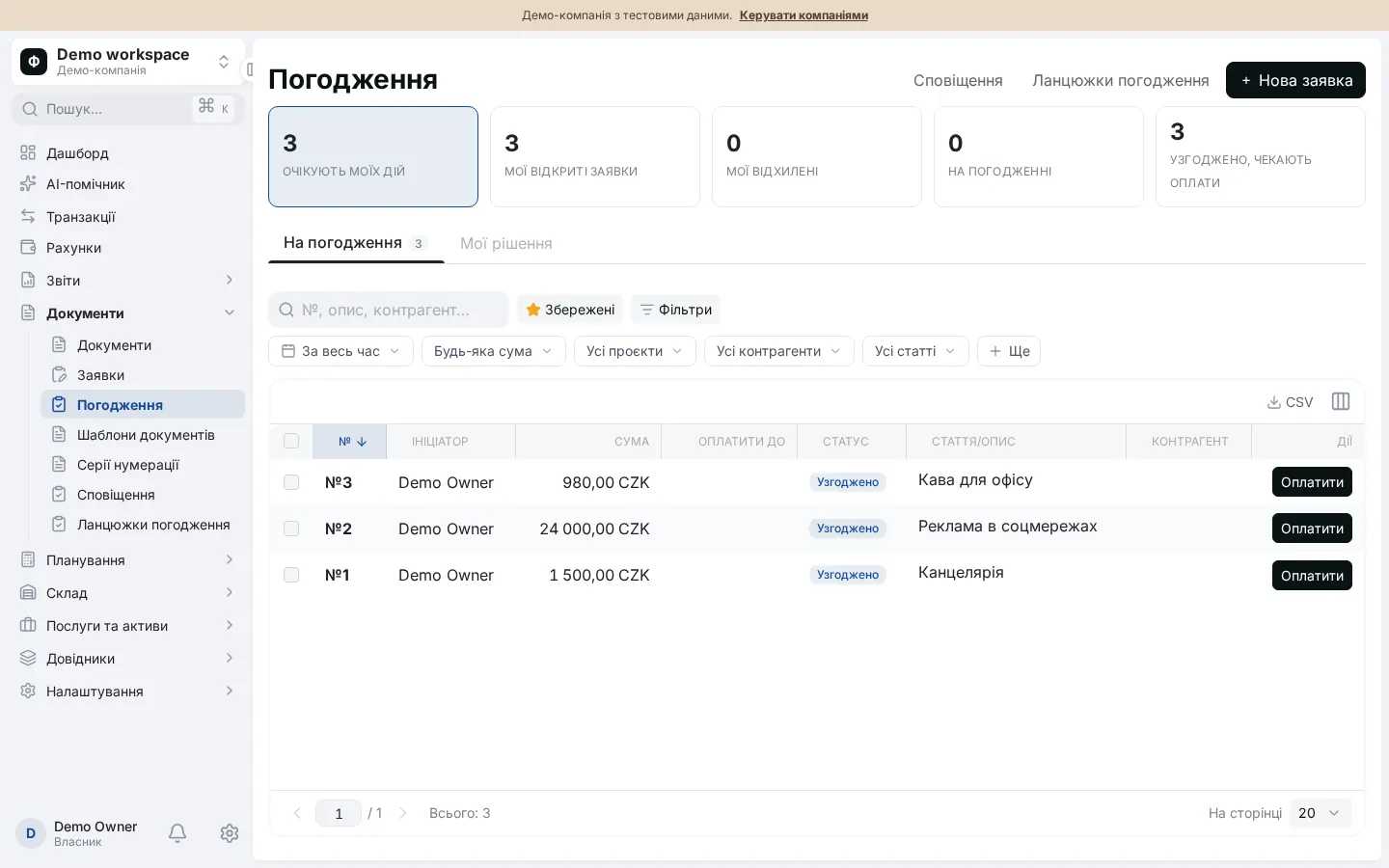
Task: Open Серії нумерації in the sidebar
Action: click(143, 465)
